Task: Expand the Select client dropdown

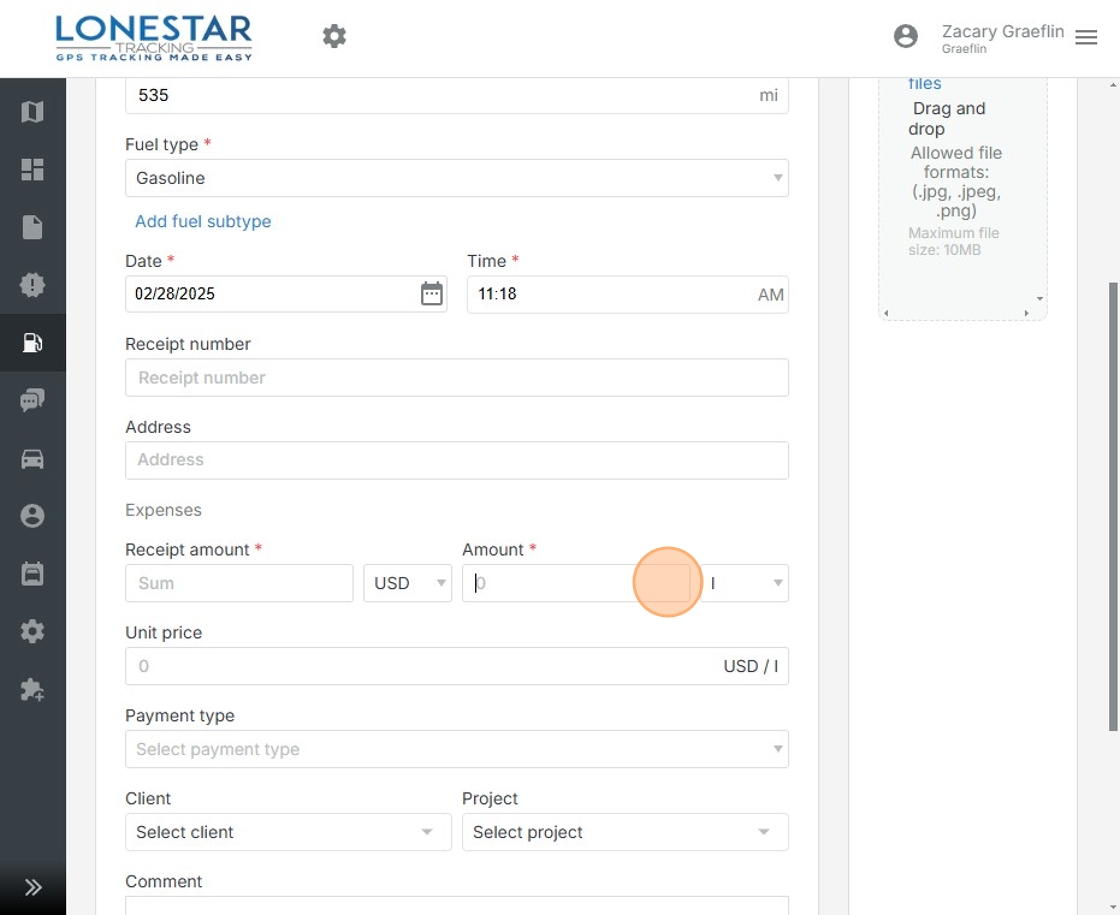Action: (x=287, y=832)
